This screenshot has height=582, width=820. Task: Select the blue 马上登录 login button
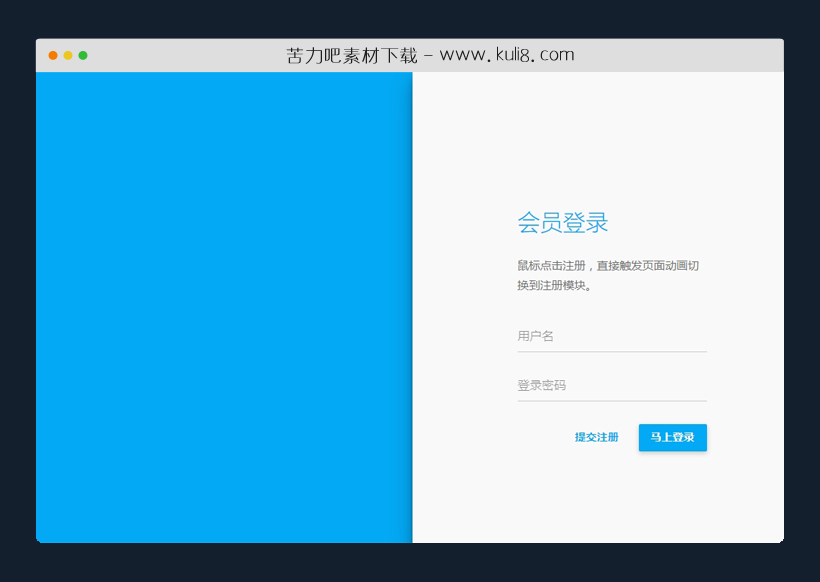coord(672,437)
